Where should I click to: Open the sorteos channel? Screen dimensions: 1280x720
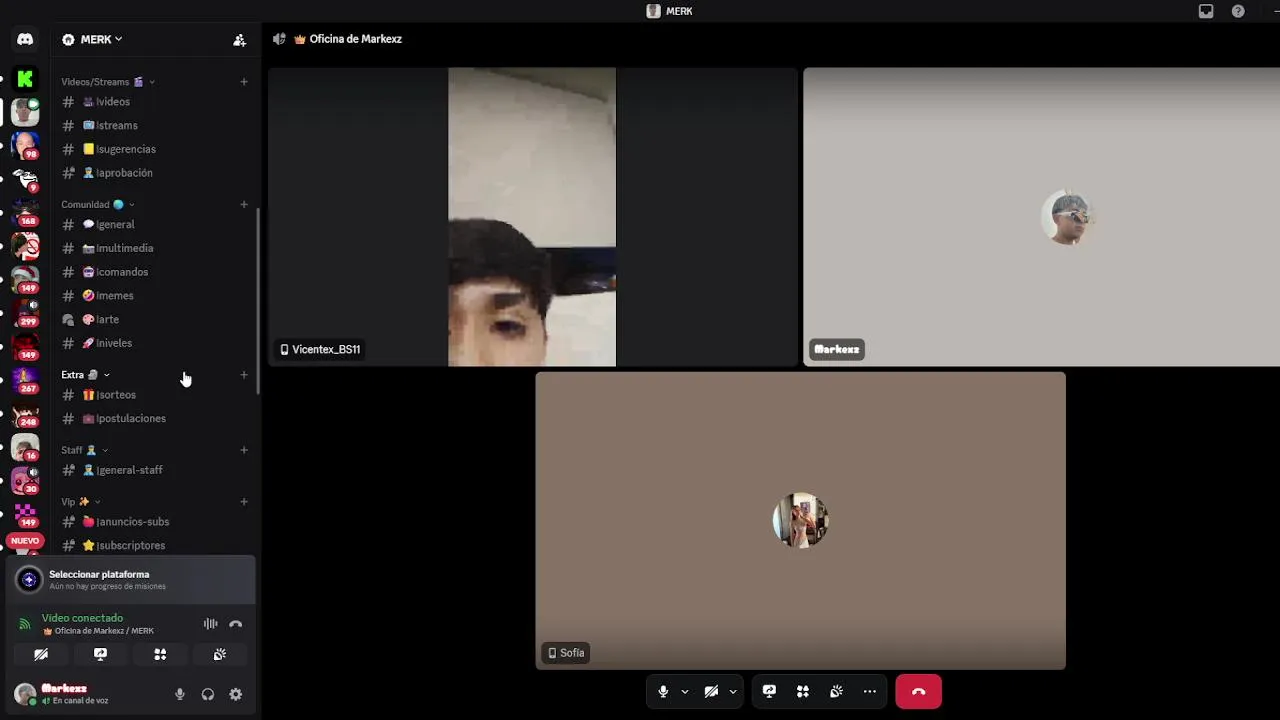click(155, 395)
